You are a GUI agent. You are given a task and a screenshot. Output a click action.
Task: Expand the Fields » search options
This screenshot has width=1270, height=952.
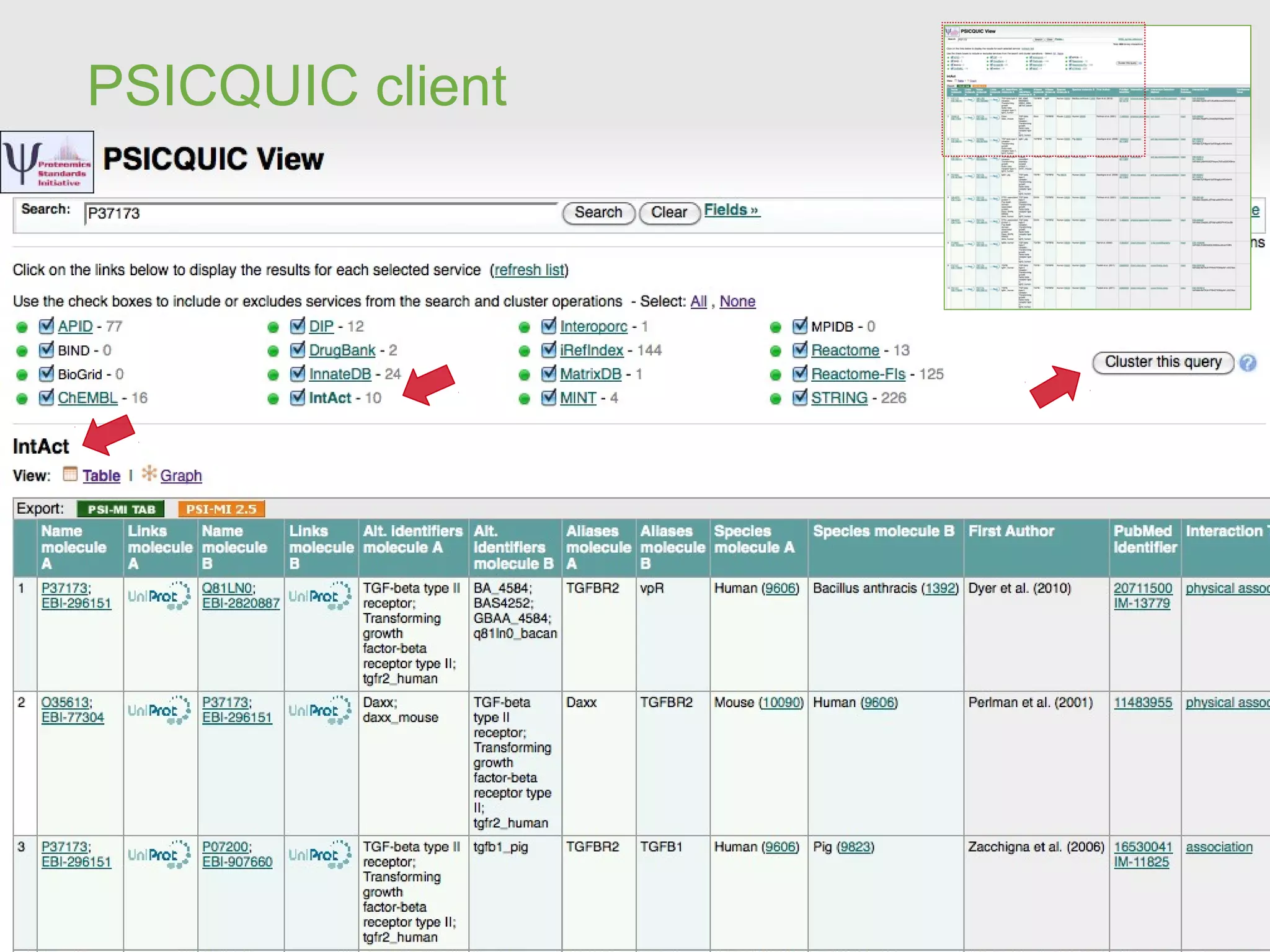pos(731,210)
